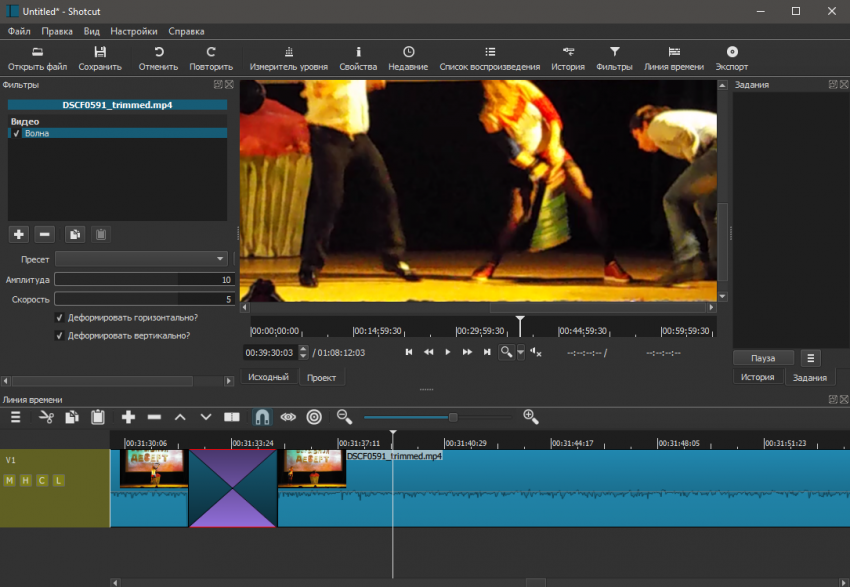This screenshot has height=587, width=850.
Task: Split clip at playhead icon
Action: 232,417
